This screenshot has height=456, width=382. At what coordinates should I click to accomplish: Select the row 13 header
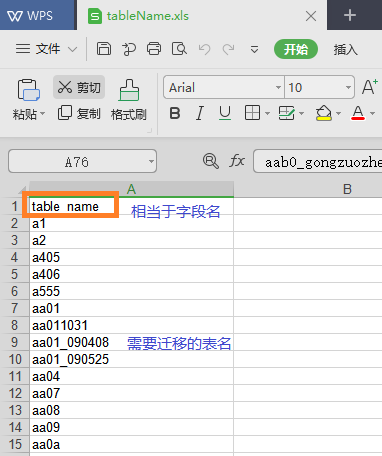point(15,410)
